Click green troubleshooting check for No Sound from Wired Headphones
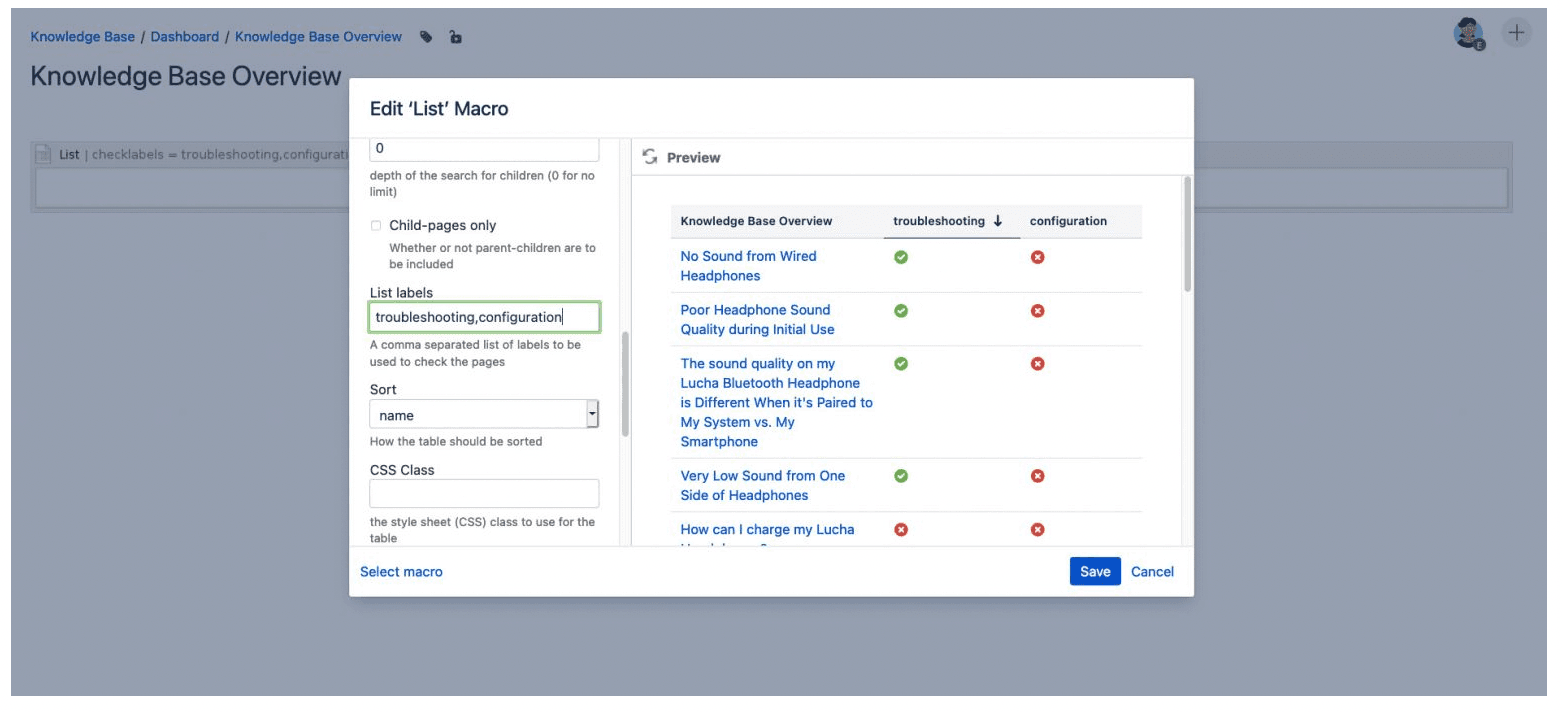This screenshot has height=712, width=1562. 900,257
